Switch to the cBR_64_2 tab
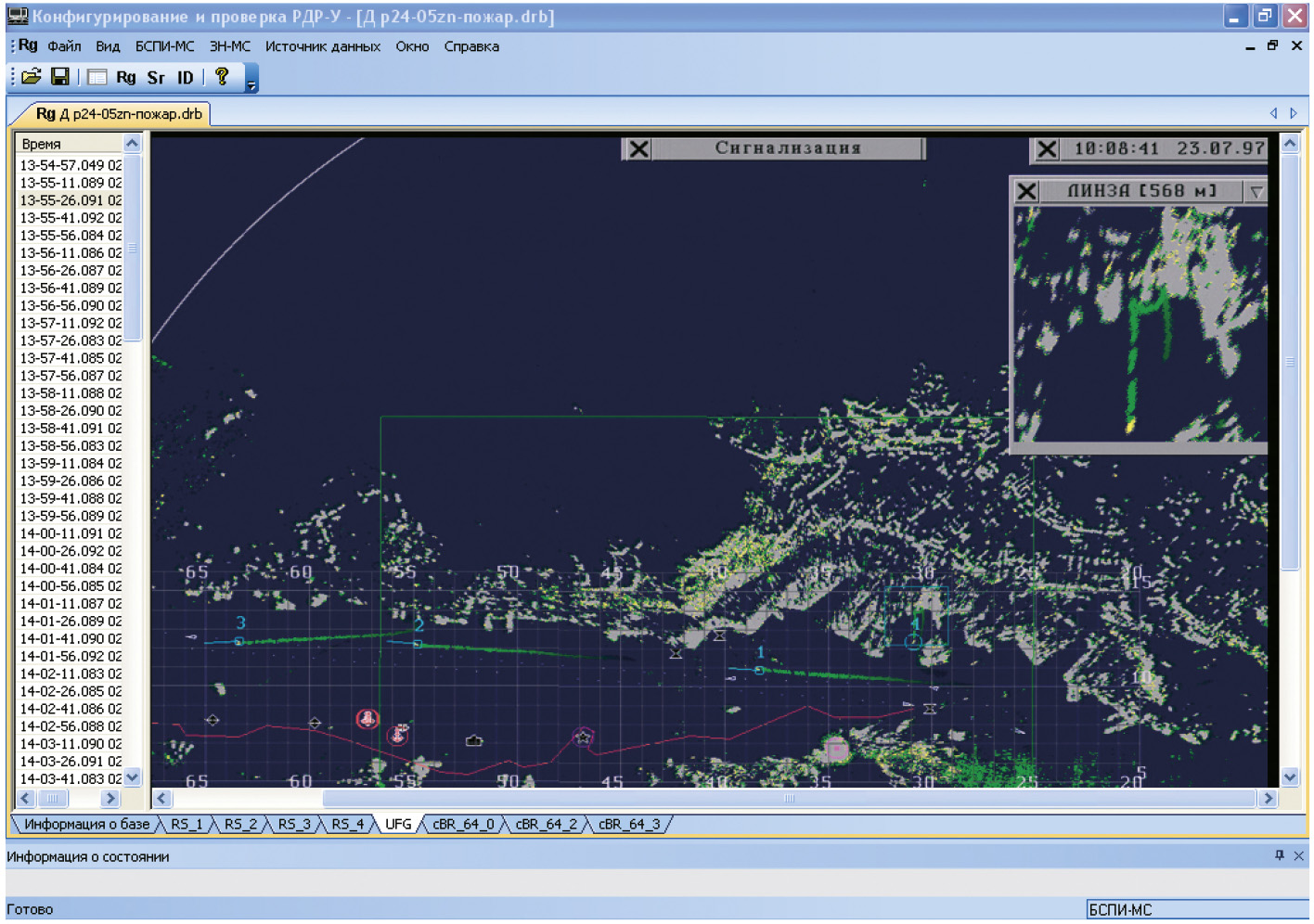Screen dimensions: 1314x924 pyautogui.click(x=547, y=824)
